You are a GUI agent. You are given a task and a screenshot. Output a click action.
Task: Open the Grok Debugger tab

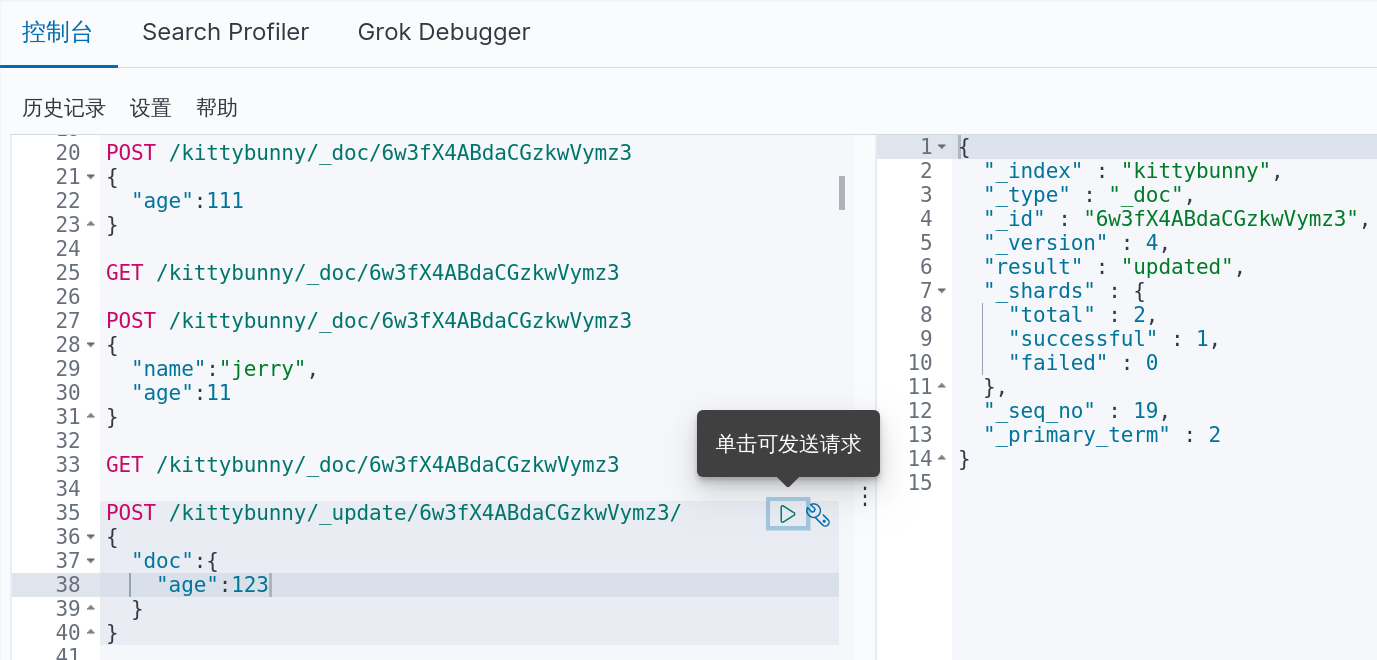tap(444, 32)
